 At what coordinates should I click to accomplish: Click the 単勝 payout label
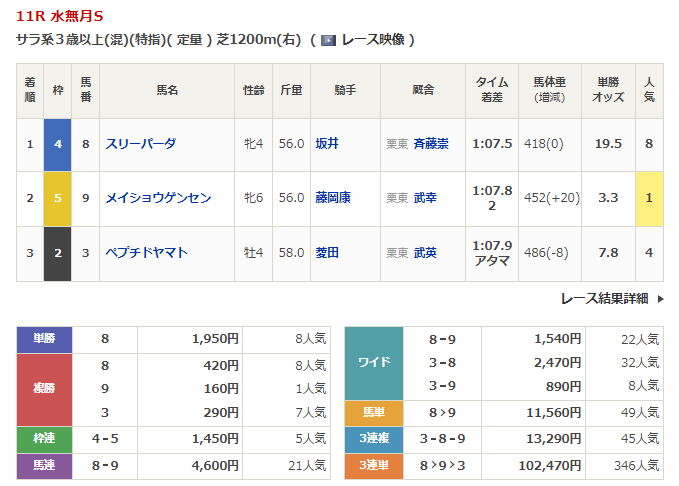45,339
